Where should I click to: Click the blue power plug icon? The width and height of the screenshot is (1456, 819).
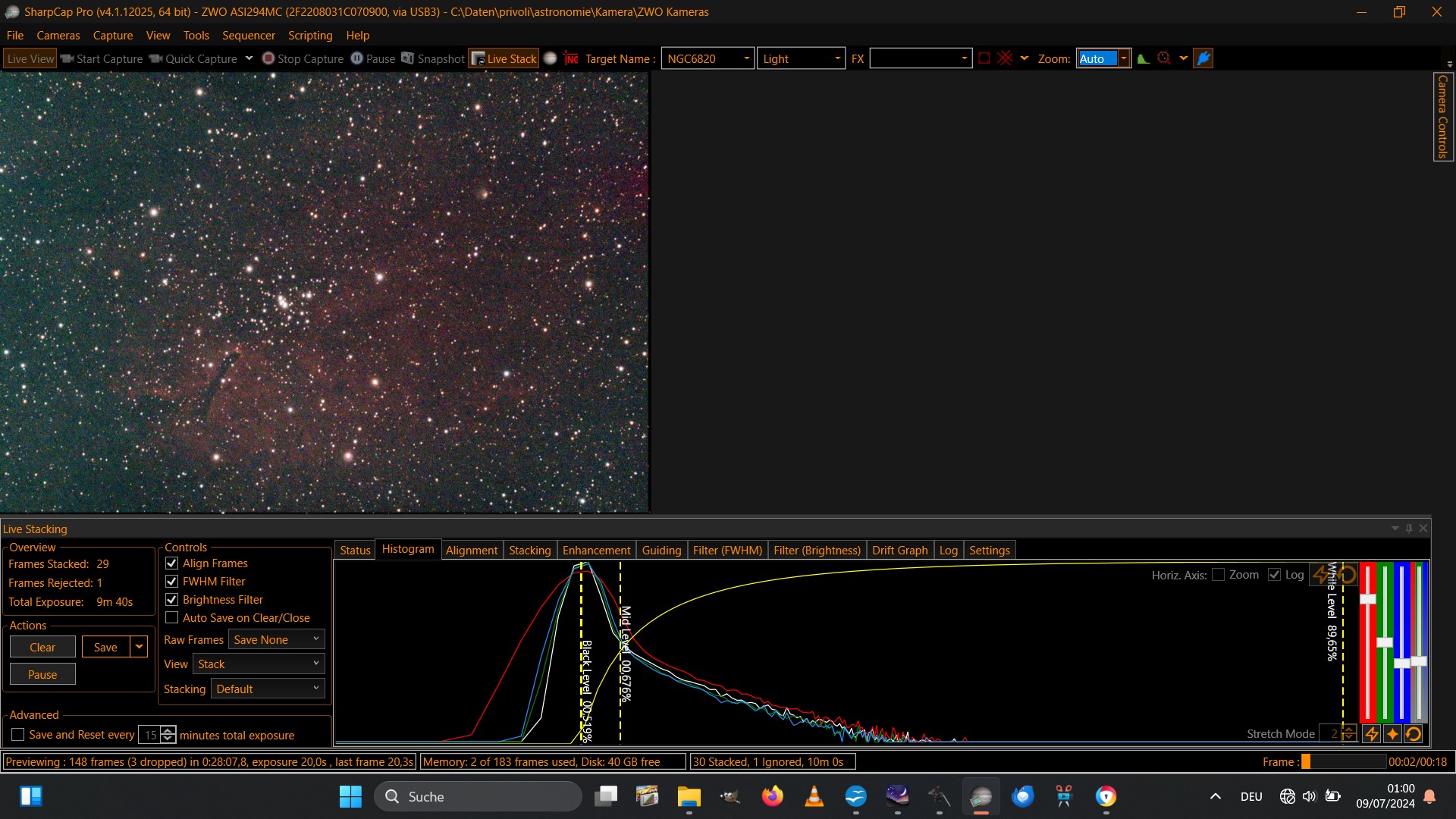tap(1203, 58)
